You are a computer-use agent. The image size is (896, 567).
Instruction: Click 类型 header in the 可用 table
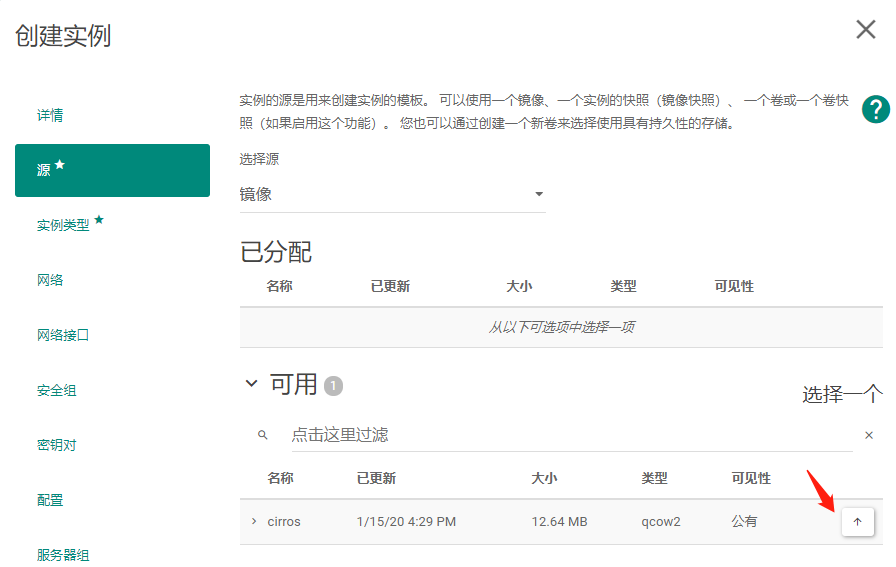pos(655,478)
